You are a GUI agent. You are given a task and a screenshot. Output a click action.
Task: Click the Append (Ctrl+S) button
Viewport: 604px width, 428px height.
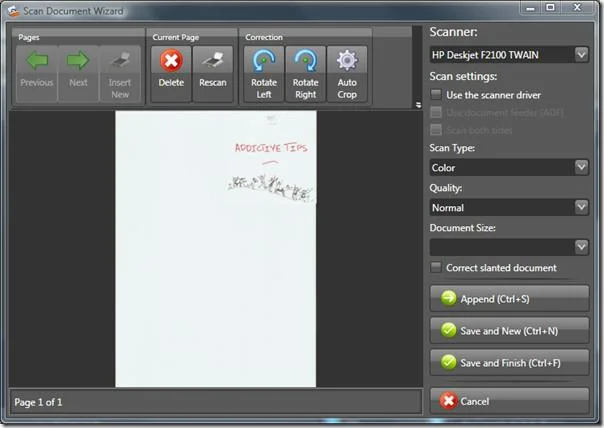(x=509, y=298)
